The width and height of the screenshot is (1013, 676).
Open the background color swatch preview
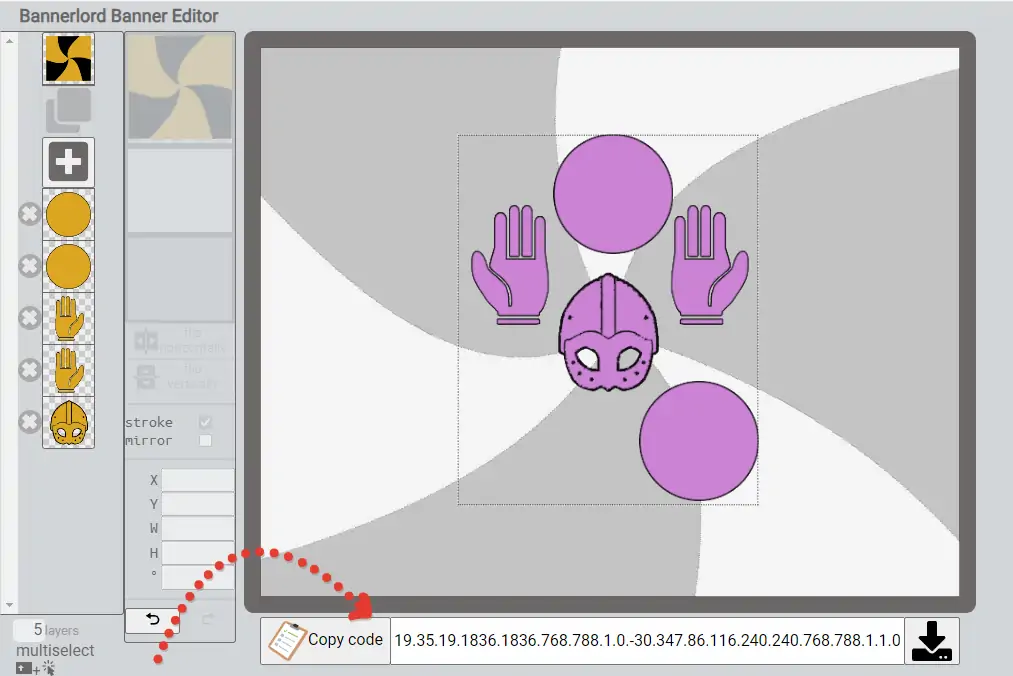(x=180, y=88)
